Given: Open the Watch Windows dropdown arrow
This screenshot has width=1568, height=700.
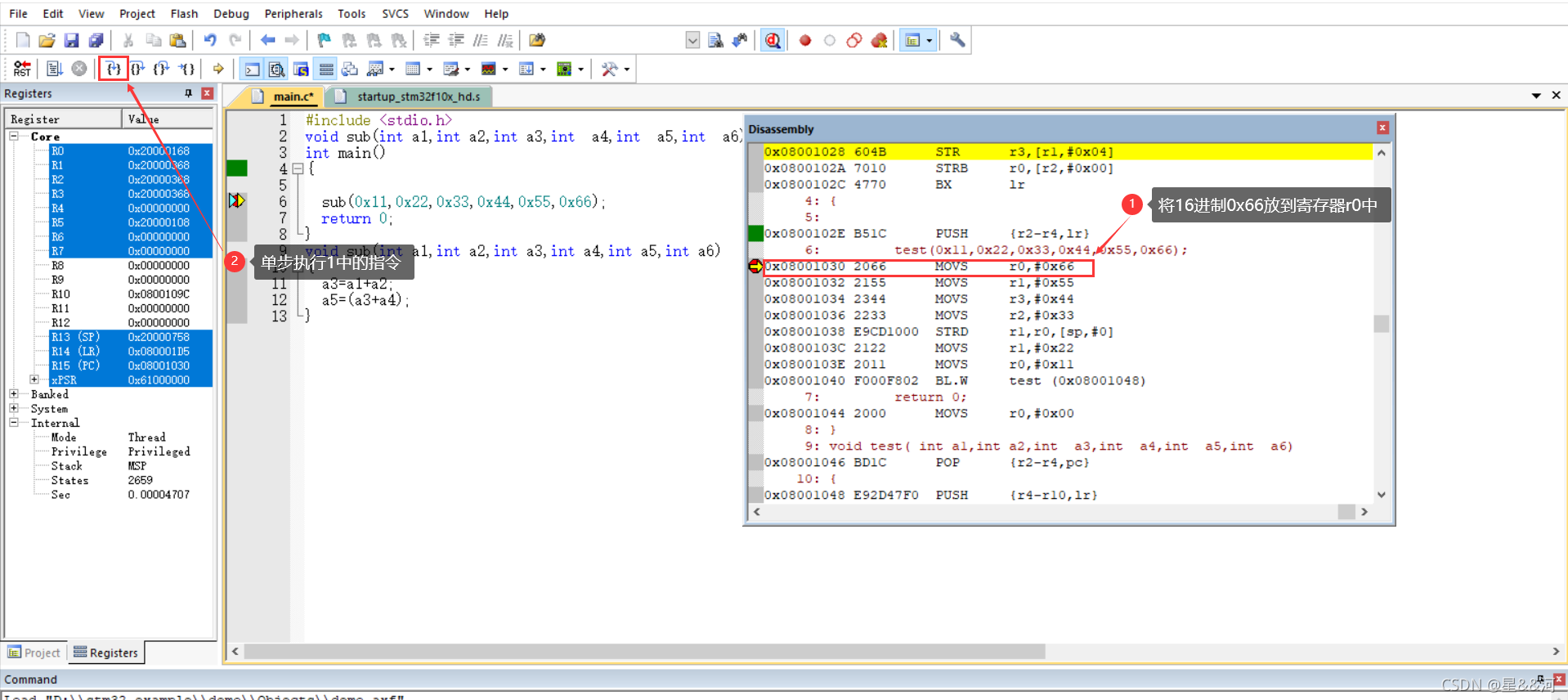Looking at the screenshot, I should click(x=392, y=70).
